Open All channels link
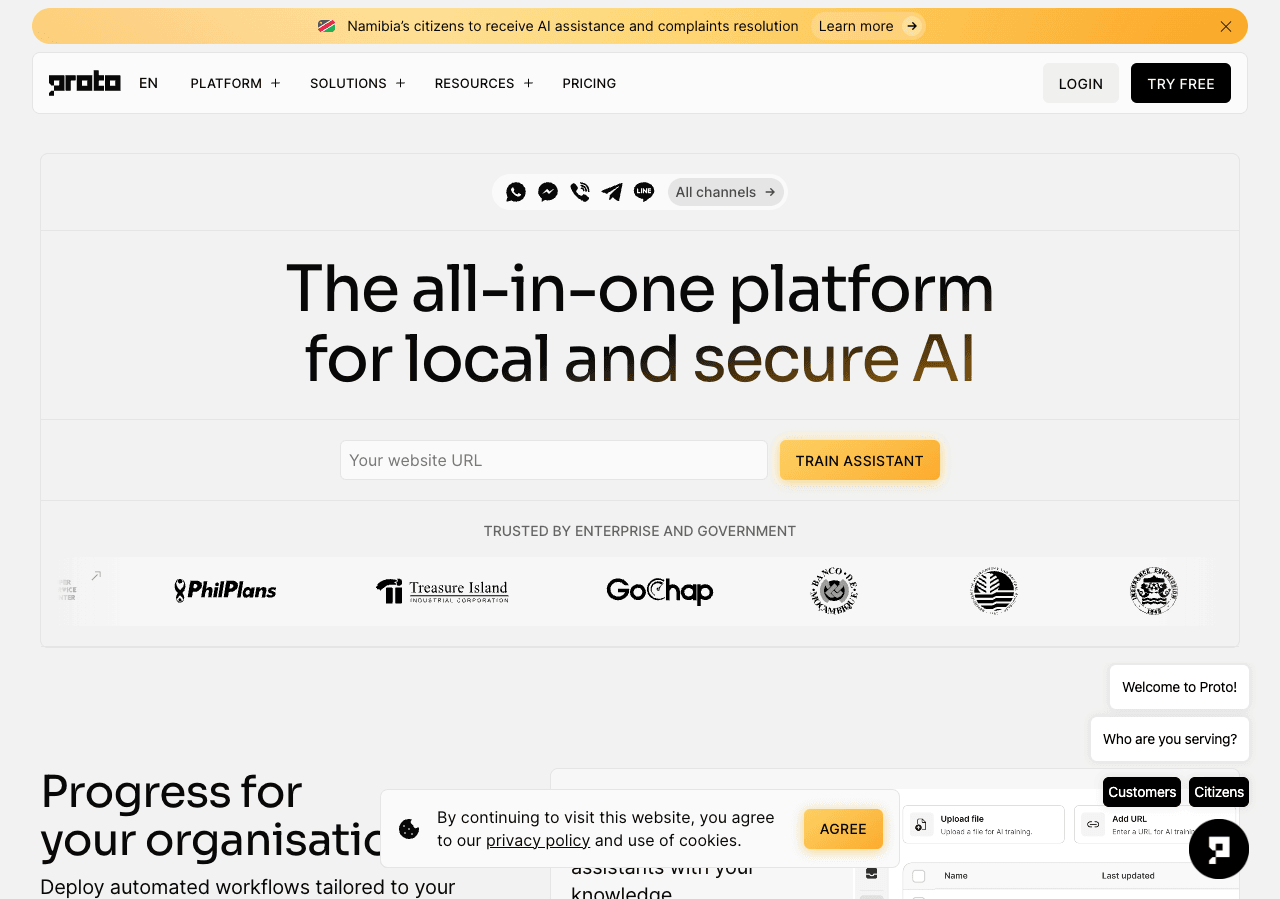The image size is (1280, 899). tap(726, 192)
